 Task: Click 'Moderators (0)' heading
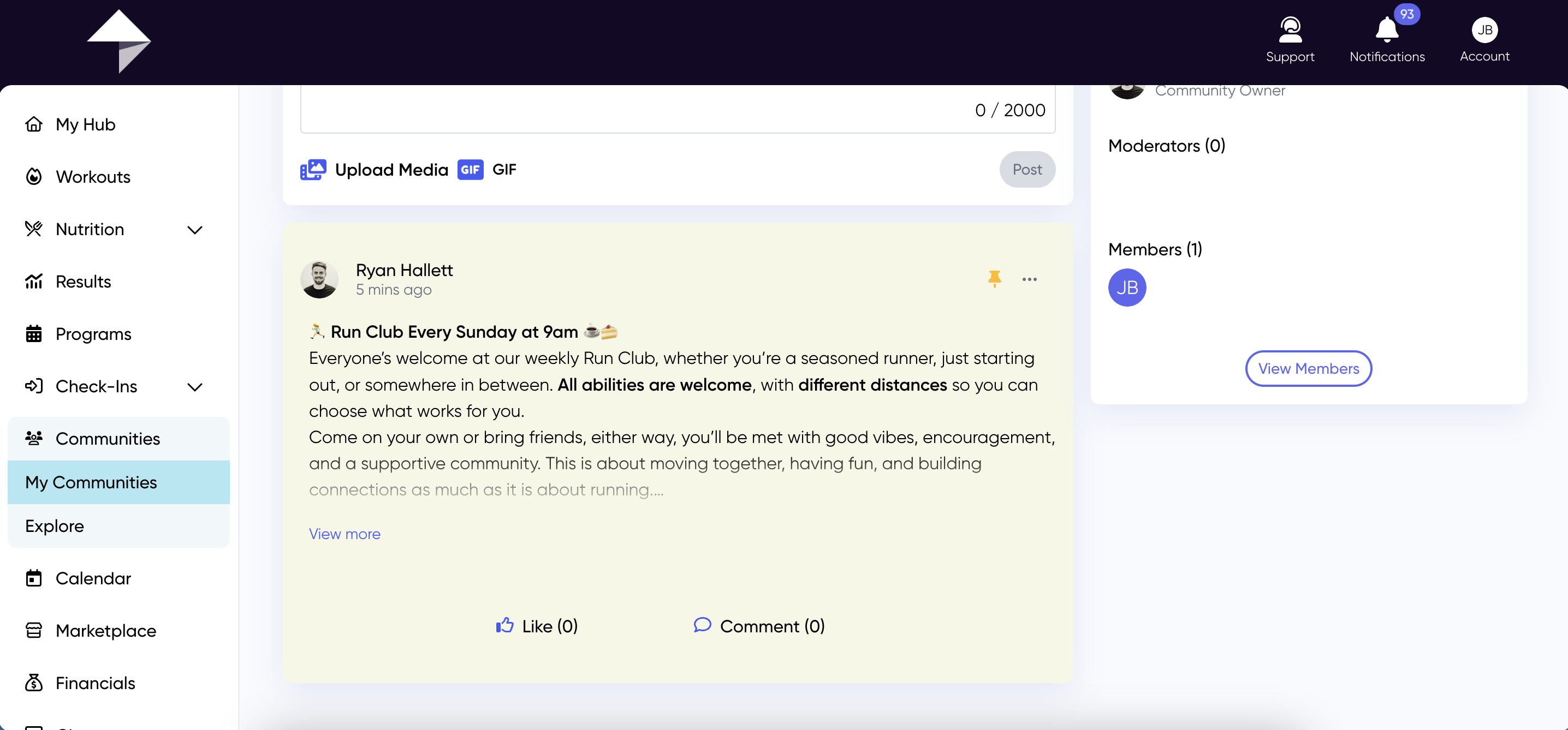click(1166, 145)
